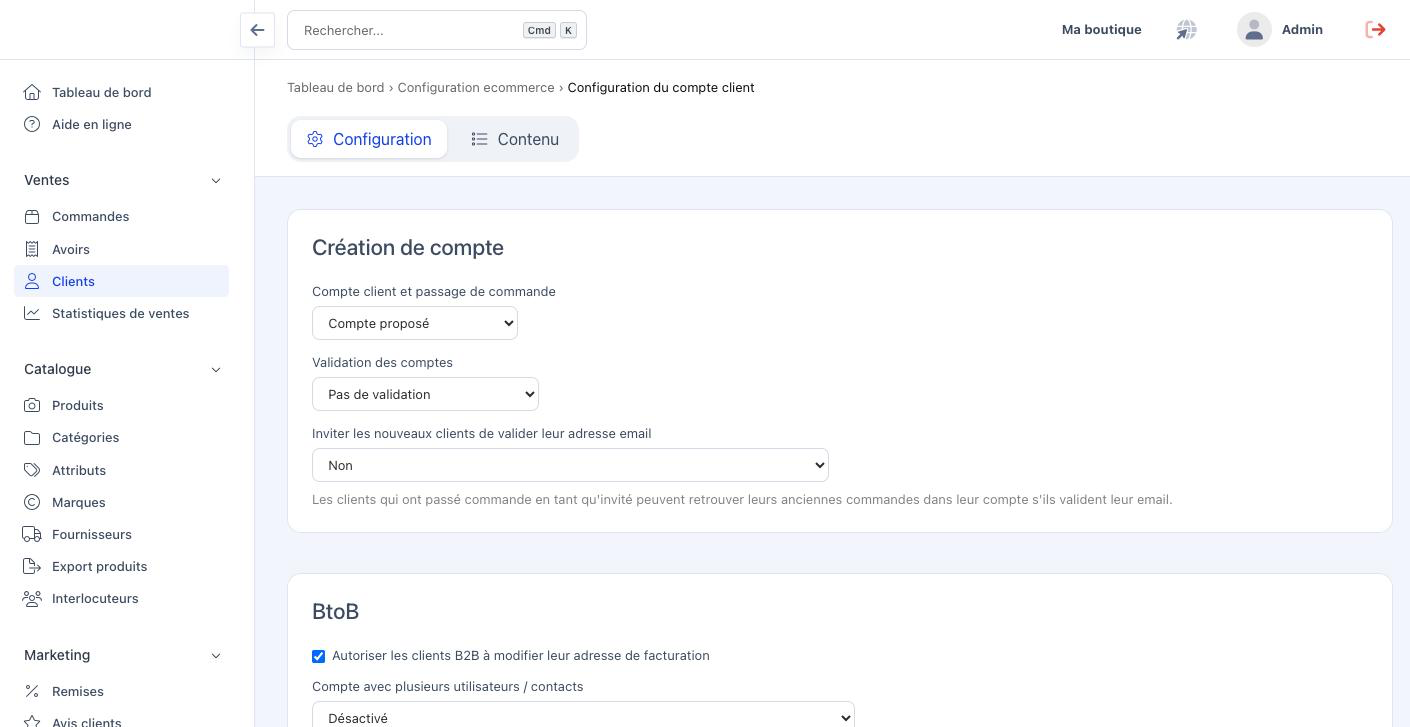Collapse the Marketing sidebar section
Viewport: 1410px width, 727px height.
click(216, 655)
